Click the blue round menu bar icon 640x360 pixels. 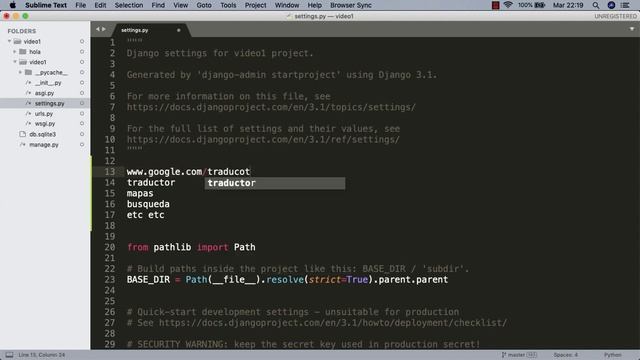tap(611, 5)
